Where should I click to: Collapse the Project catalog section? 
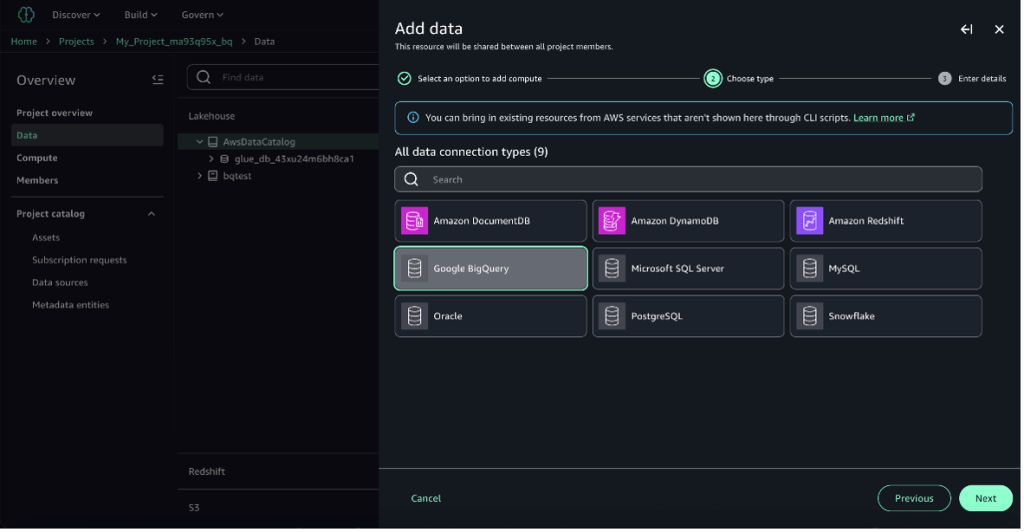pyautogui.click(x=152, y=214)
